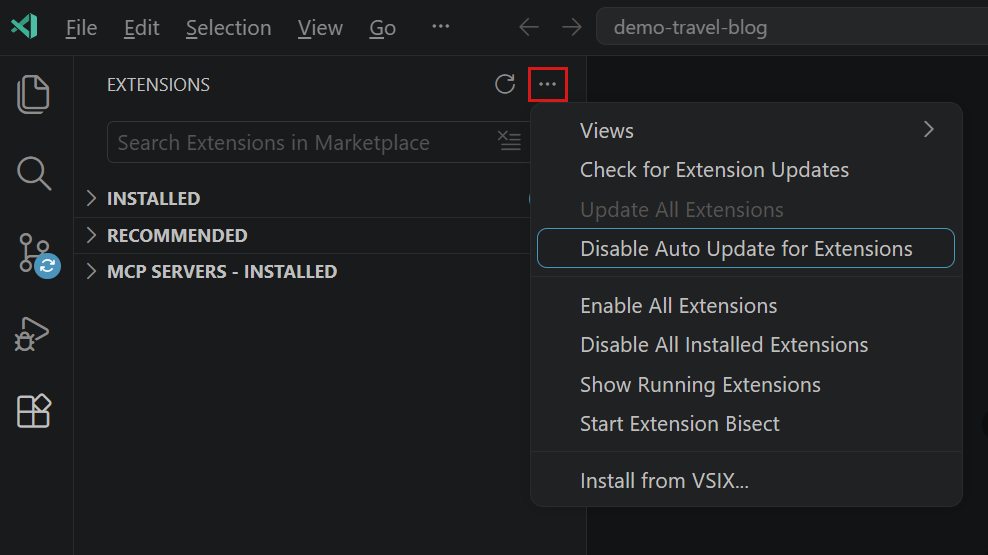Open the Go menu

(x=382, y=28)
